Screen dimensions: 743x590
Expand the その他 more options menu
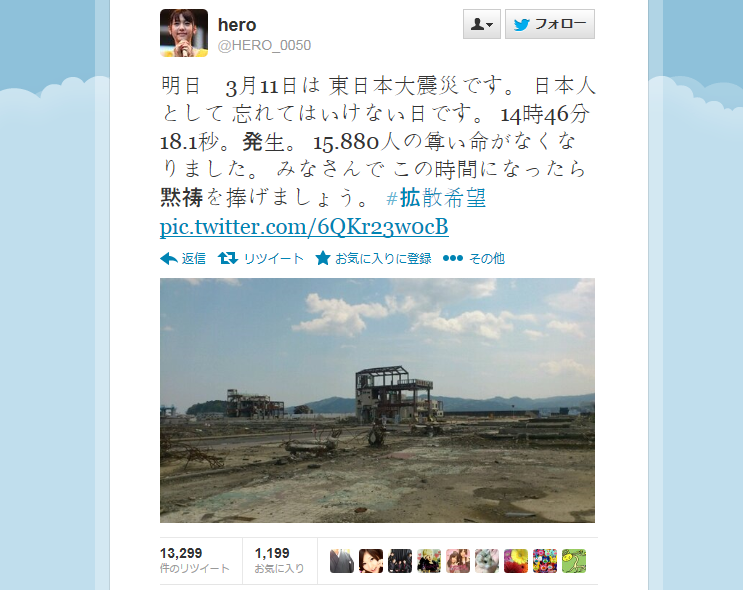[x=473, y=258]
